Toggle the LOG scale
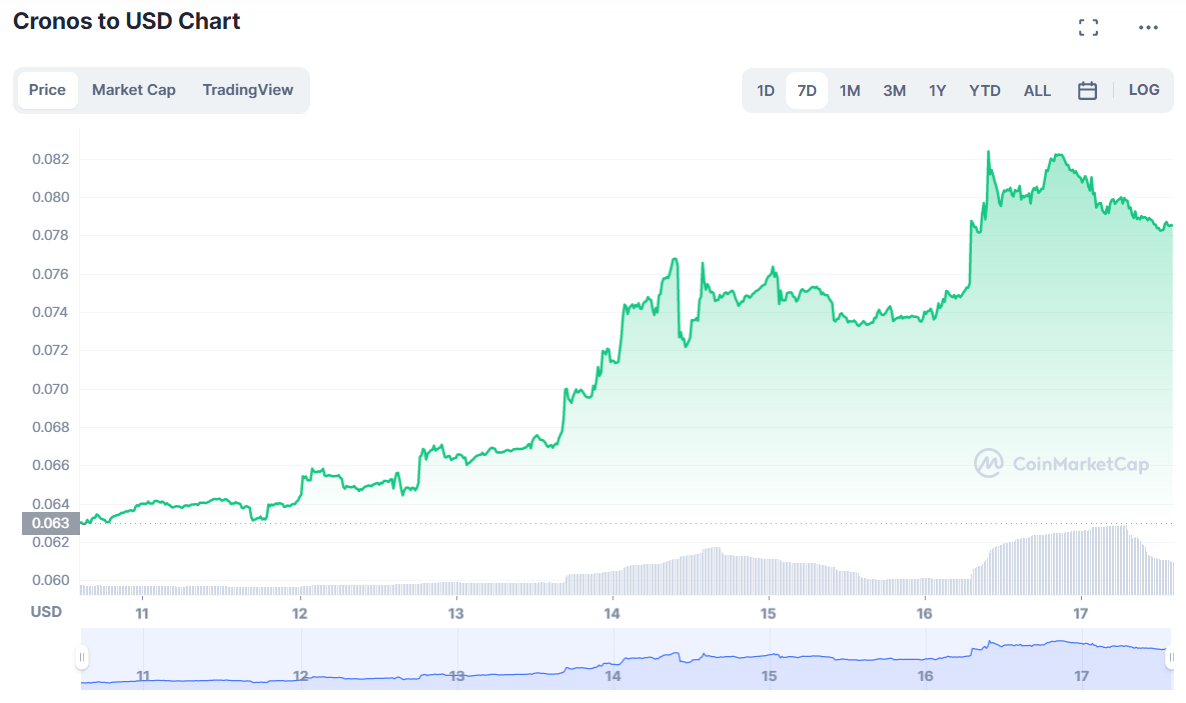This screenshot has height=703, width=1186. click(1144, 90)
